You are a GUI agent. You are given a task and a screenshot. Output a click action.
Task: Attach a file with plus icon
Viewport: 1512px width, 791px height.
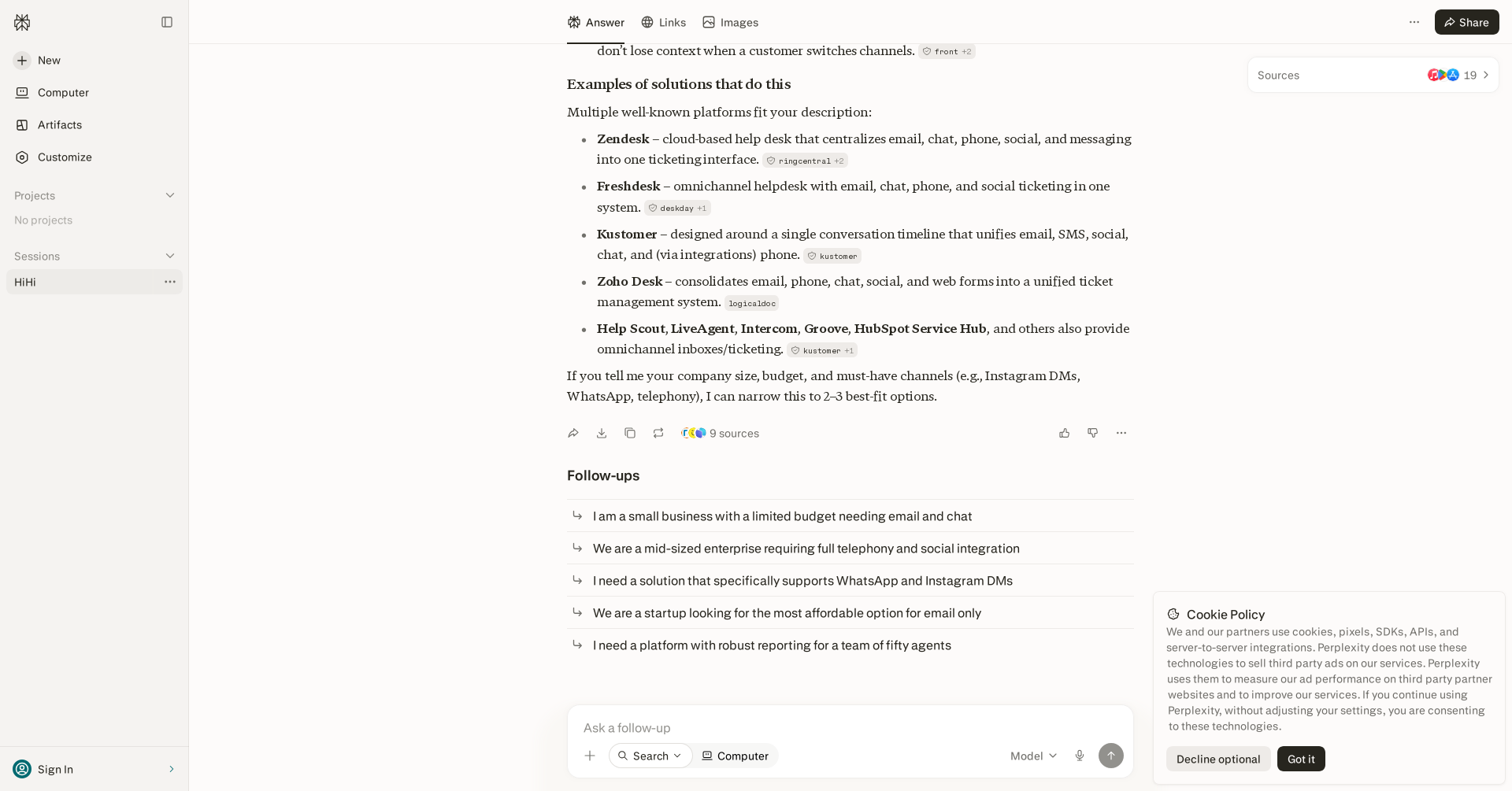pos(590,756)
